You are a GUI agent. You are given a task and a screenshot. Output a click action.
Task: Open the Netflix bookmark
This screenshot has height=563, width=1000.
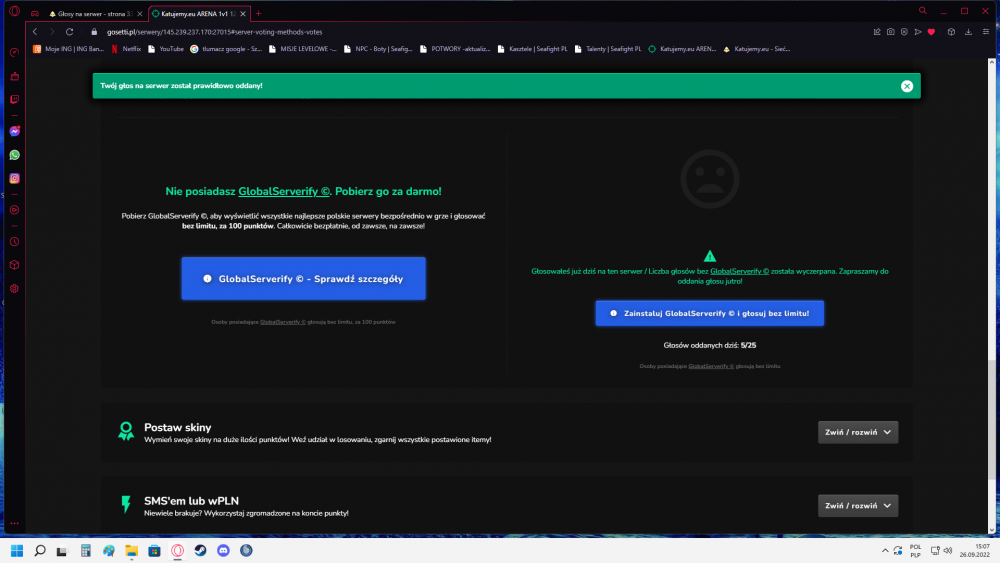click(x=126, y=49)
